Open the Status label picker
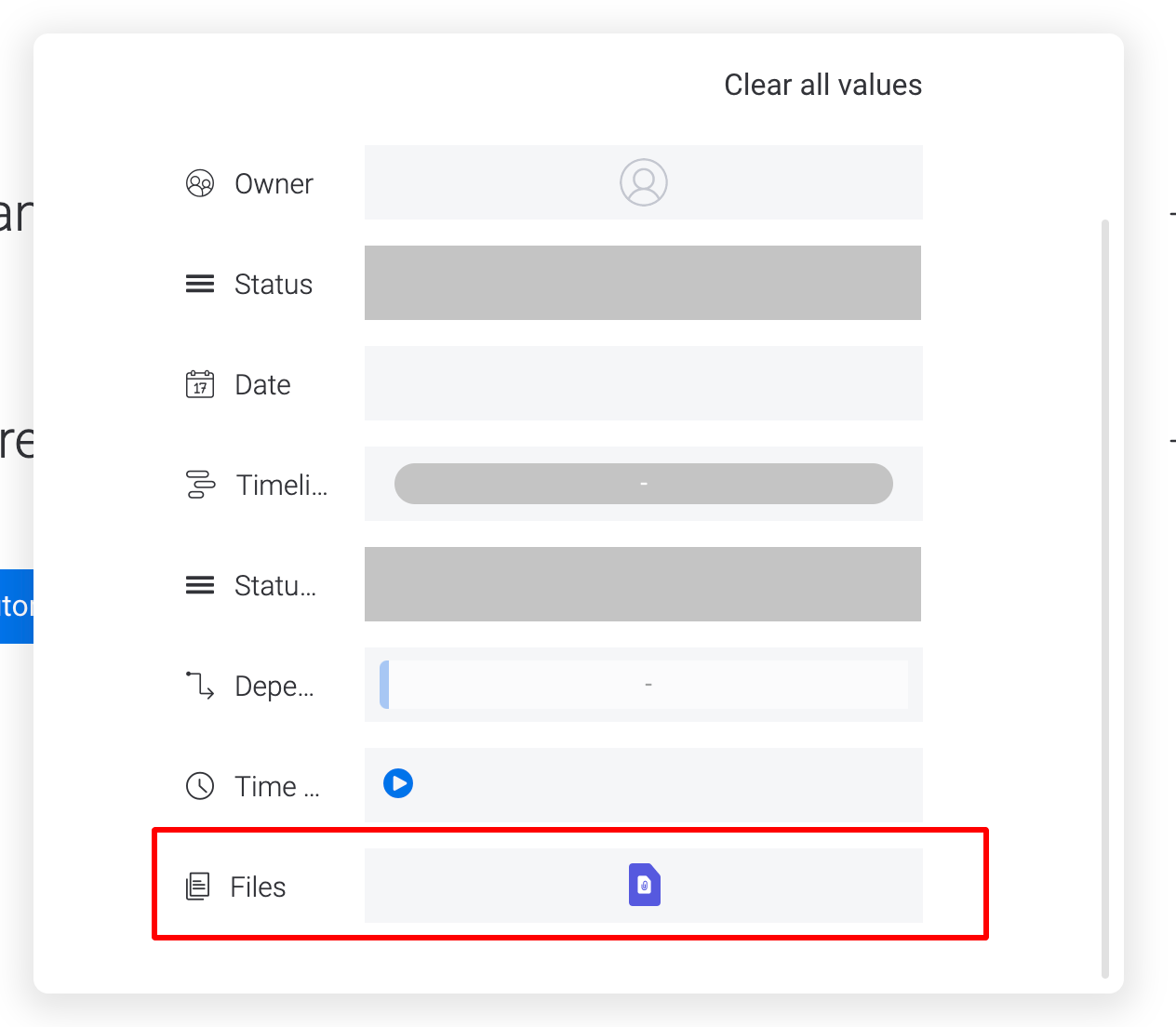Image resolution: width=1176 pixels, height=1027 pixels. pyautogui.click(x=643, y=283)
